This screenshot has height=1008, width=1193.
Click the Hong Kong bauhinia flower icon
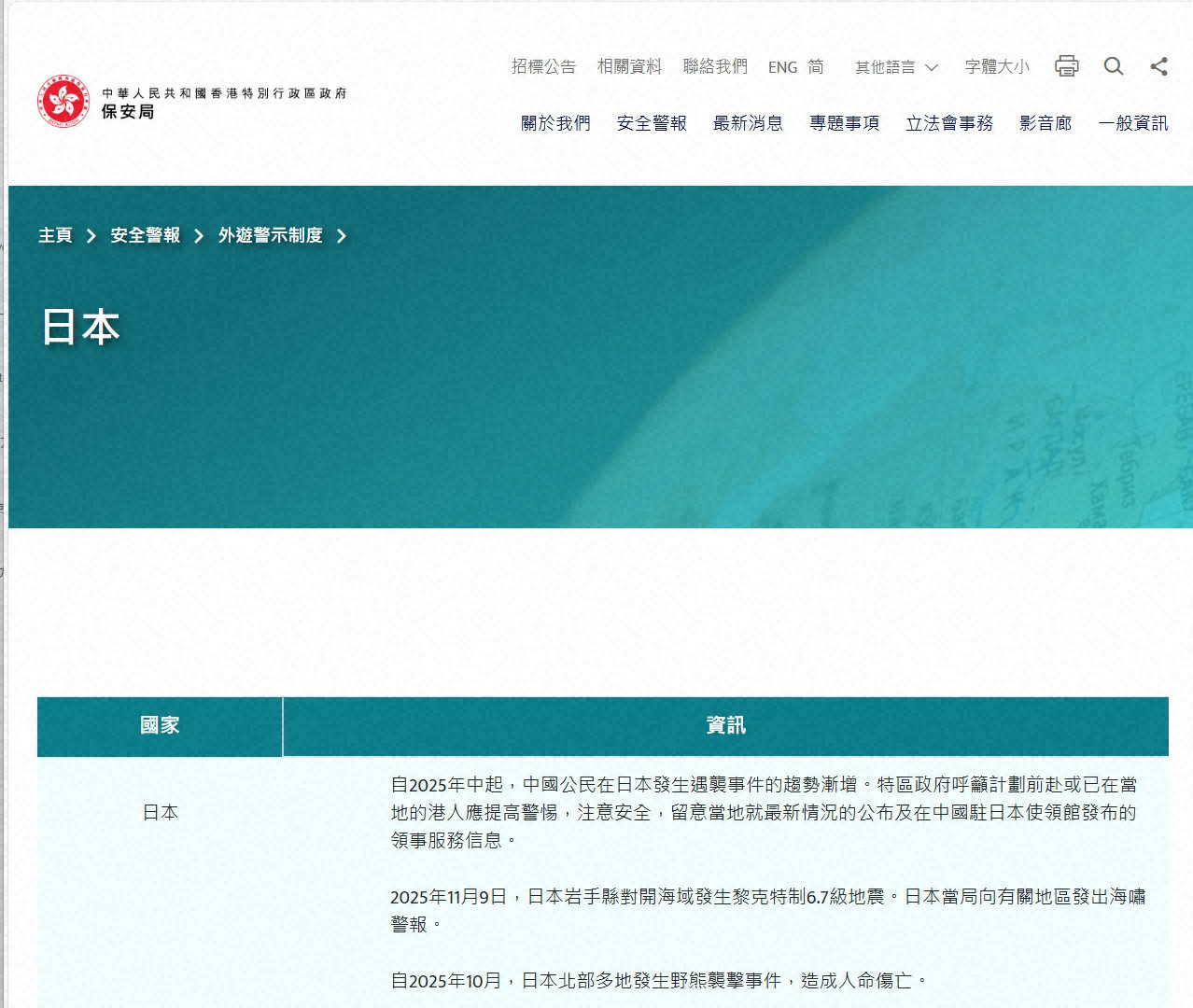[63, 99]
